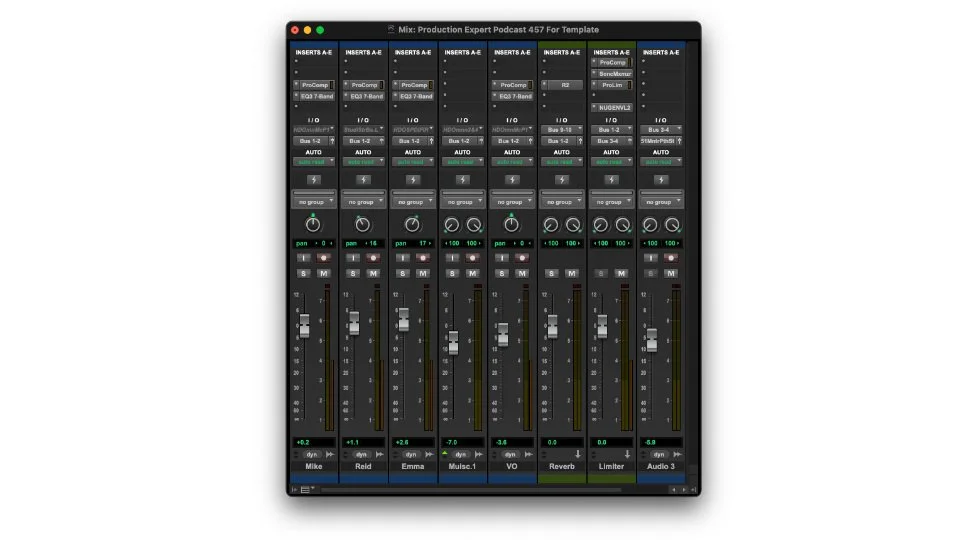Screen dimensions: 960x540
Task: Click the Reid track pan knob
Action: click(x=362, y=224)
